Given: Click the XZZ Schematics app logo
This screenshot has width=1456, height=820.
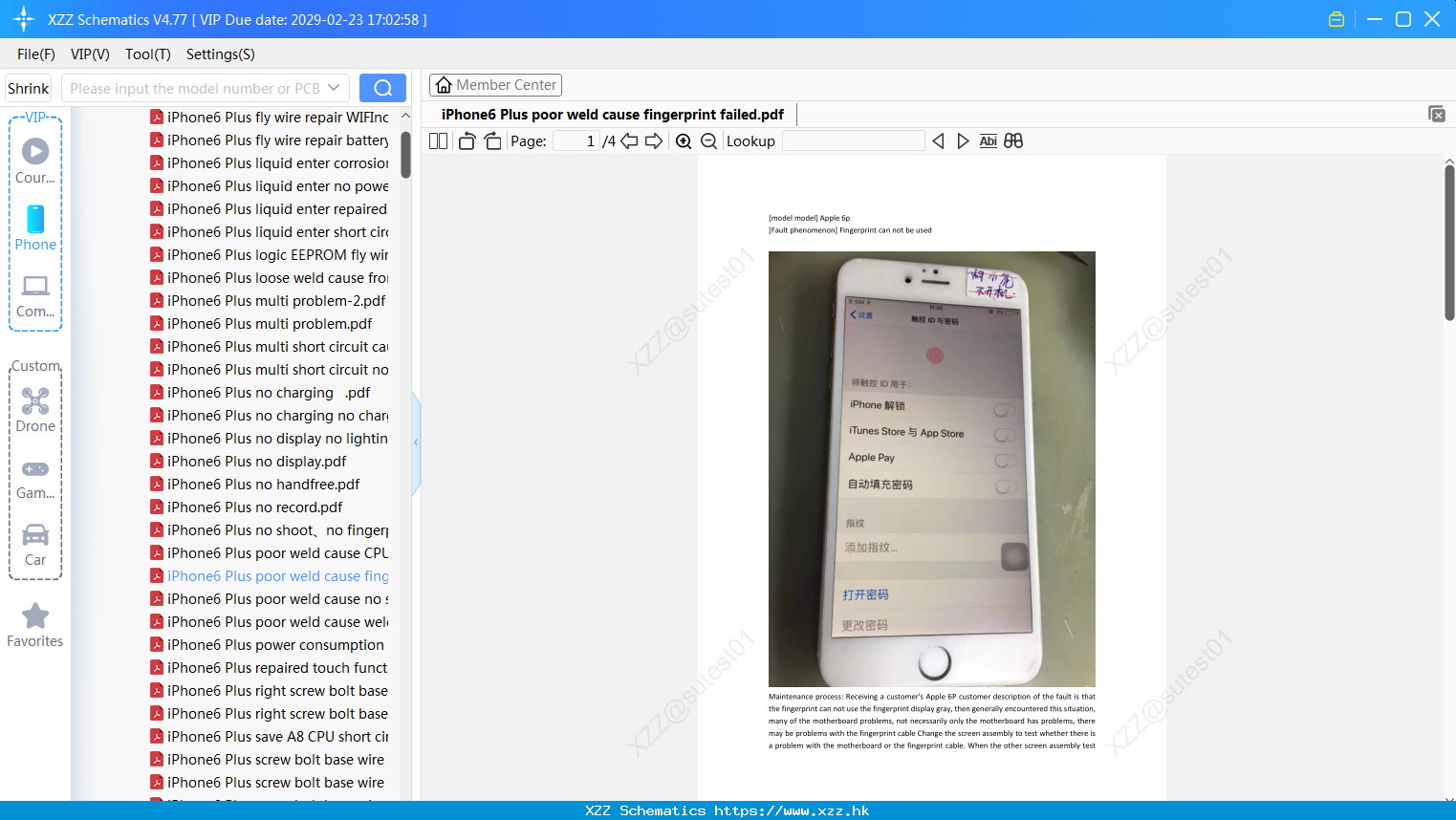Looking at the screenshot, I should (x=23, y=19).
